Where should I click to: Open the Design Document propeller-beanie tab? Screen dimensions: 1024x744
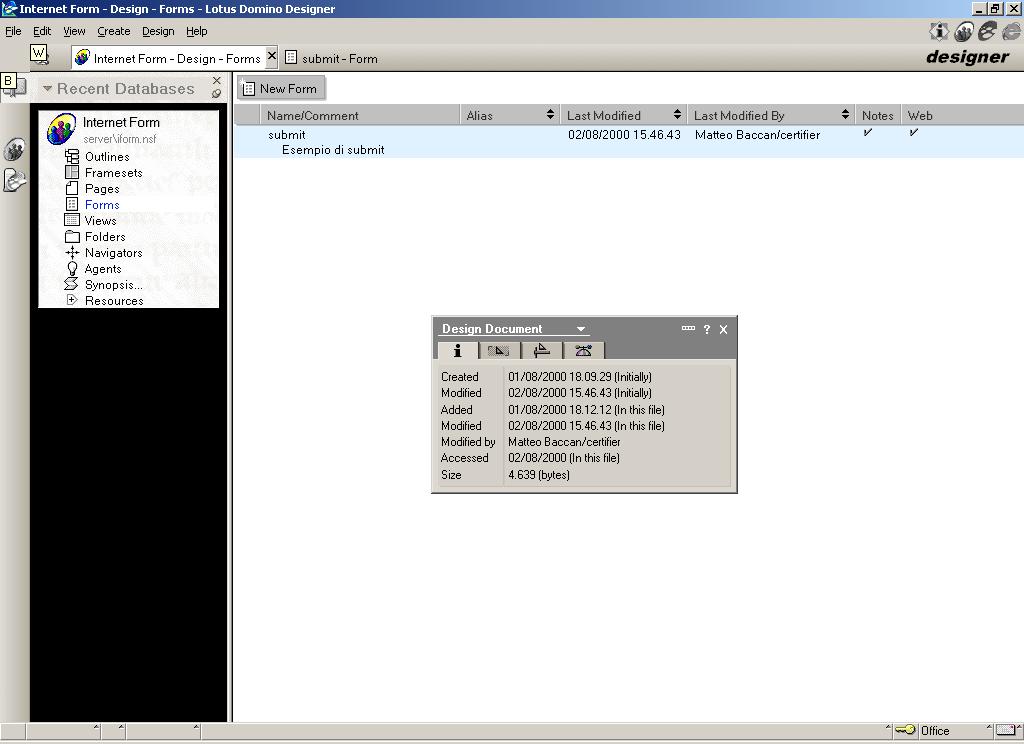click(583, 351)
